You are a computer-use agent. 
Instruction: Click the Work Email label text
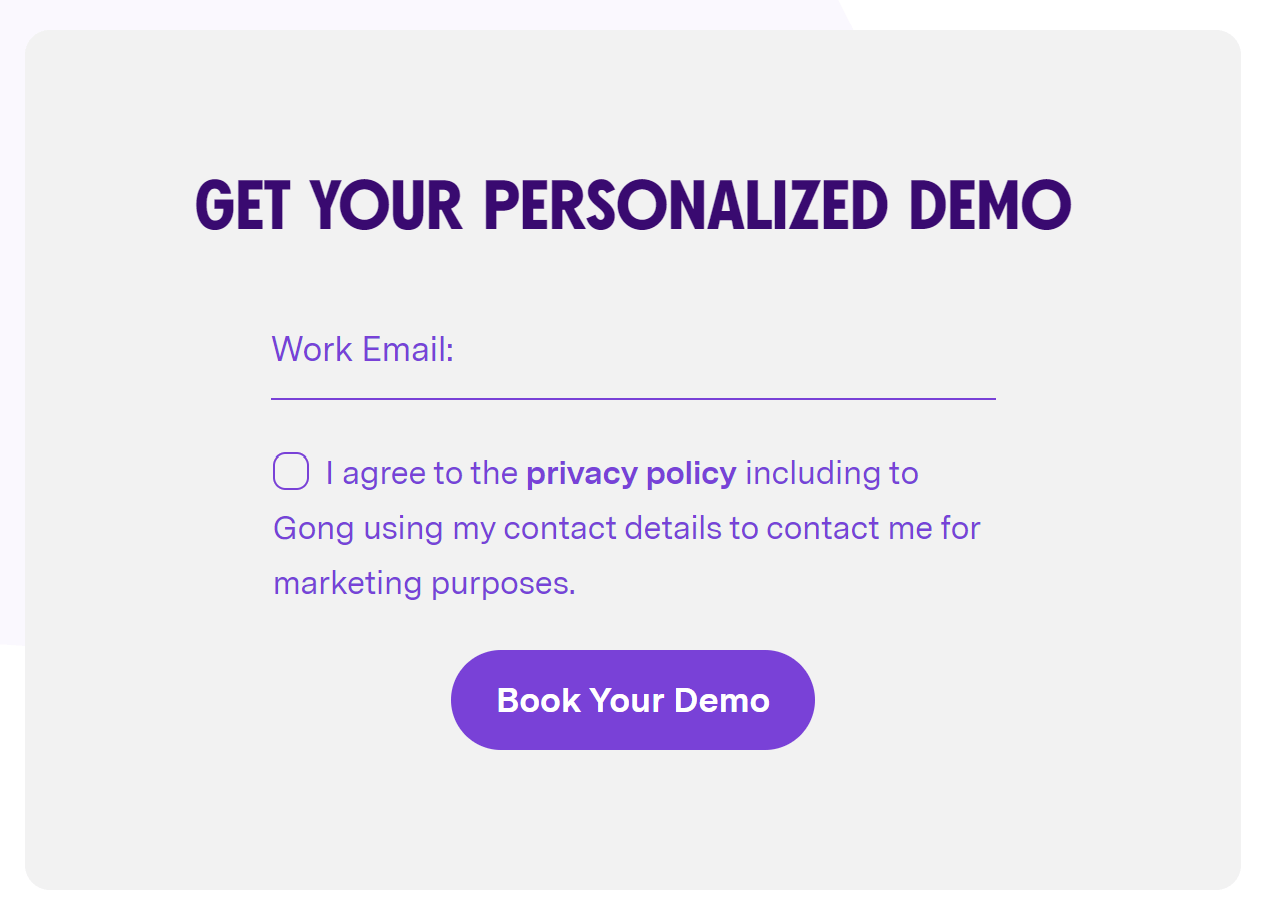pyautogui.click(x=363, y=350)
